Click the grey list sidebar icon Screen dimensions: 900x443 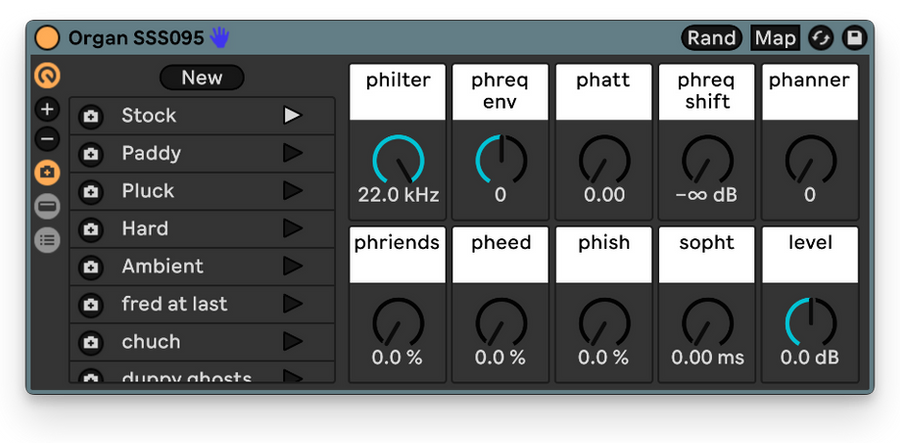(x=47, y=240)
